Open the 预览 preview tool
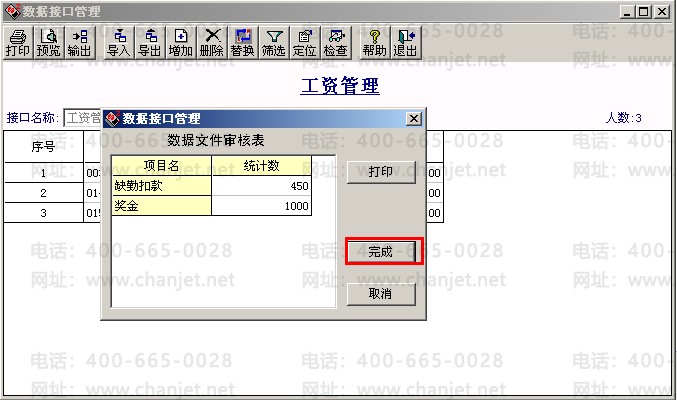The height and width of the screenshot is (400, 677). [48, 42]
